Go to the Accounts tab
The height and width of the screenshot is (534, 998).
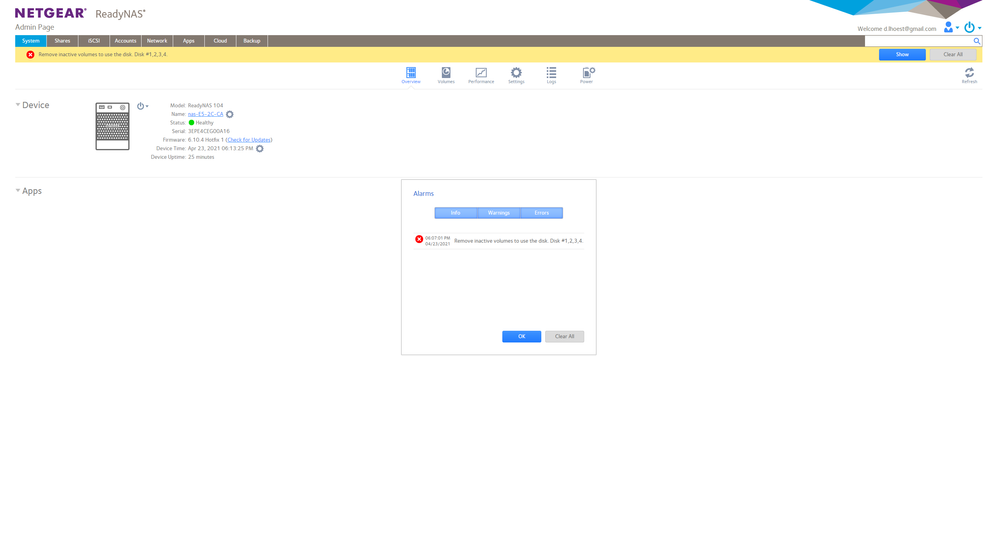coord(125,41)
